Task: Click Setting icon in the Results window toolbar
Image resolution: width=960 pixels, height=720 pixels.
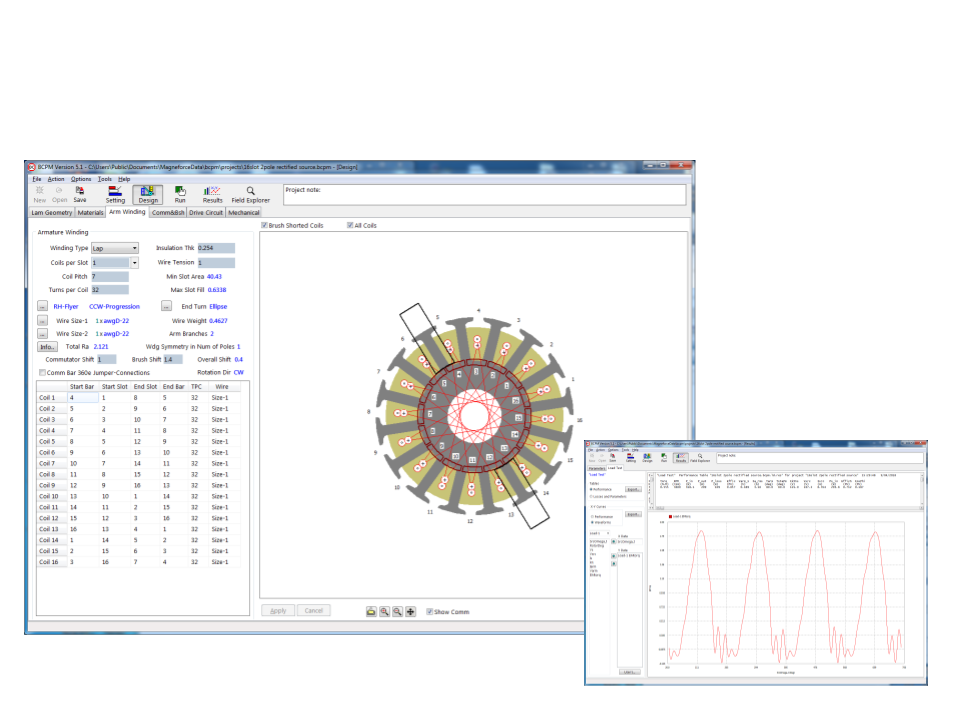Action: point(631,458)
